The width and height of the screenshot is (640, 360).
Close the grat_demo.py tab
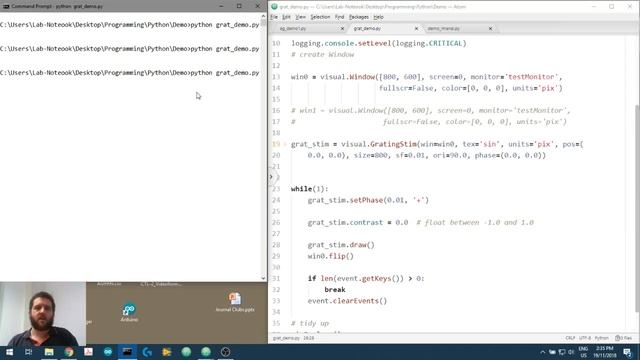point(416,29)
